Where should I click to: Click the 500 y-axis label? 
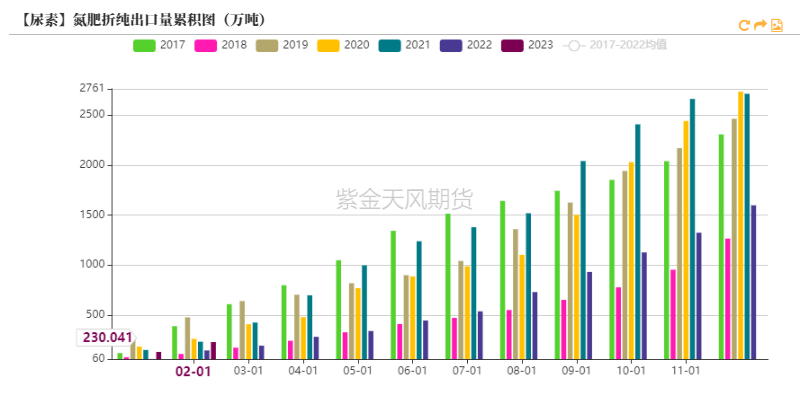pyautogui.click(x=95, y=315)
